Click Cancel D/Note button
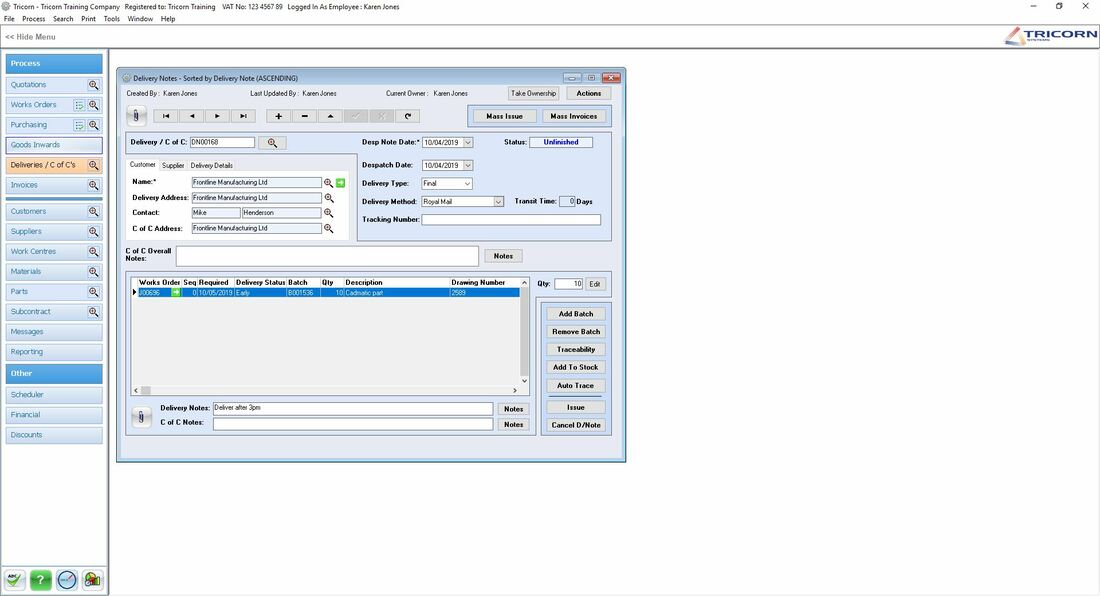This screenshot has height=596, width=1100. 576,426
